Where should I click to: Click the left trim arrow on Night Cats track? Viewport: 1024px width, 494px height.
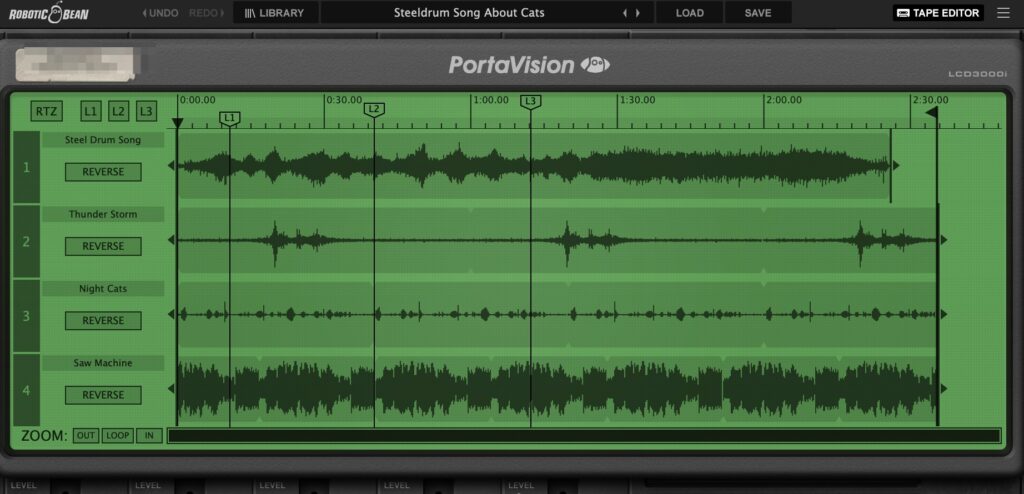[x=171, y=314]
